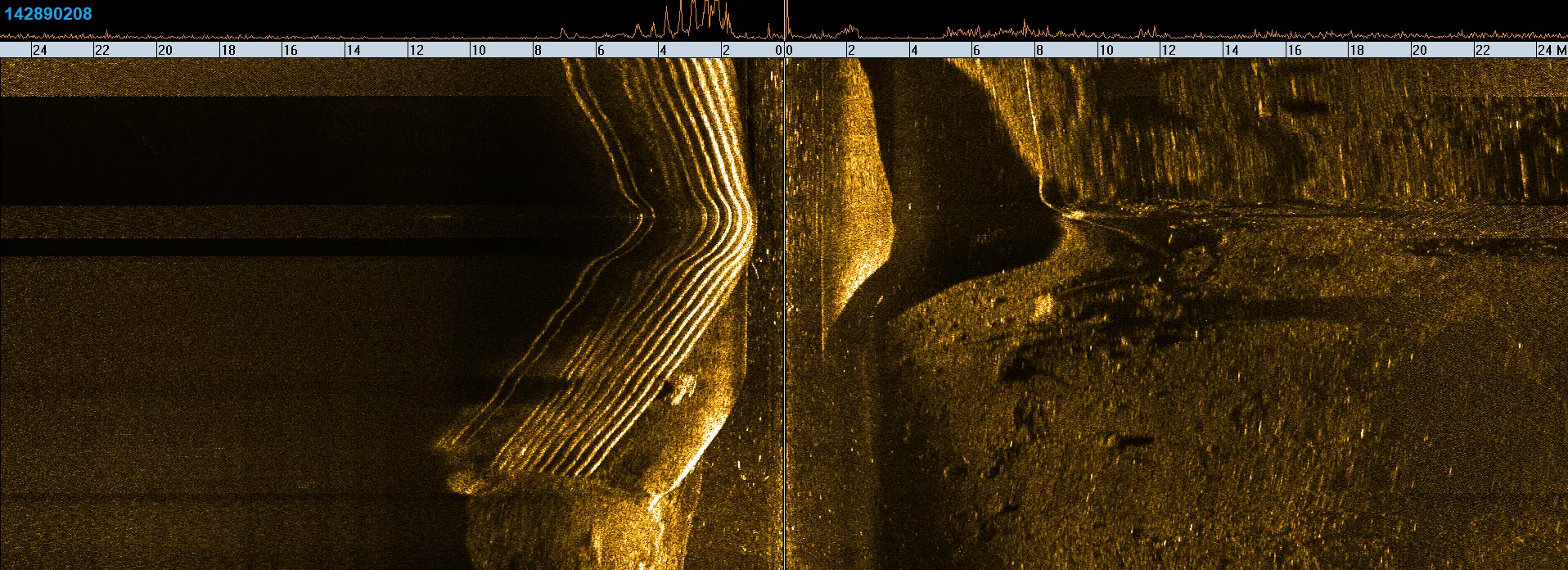Click the 16 mark on left range scale

tap(290, 50)
